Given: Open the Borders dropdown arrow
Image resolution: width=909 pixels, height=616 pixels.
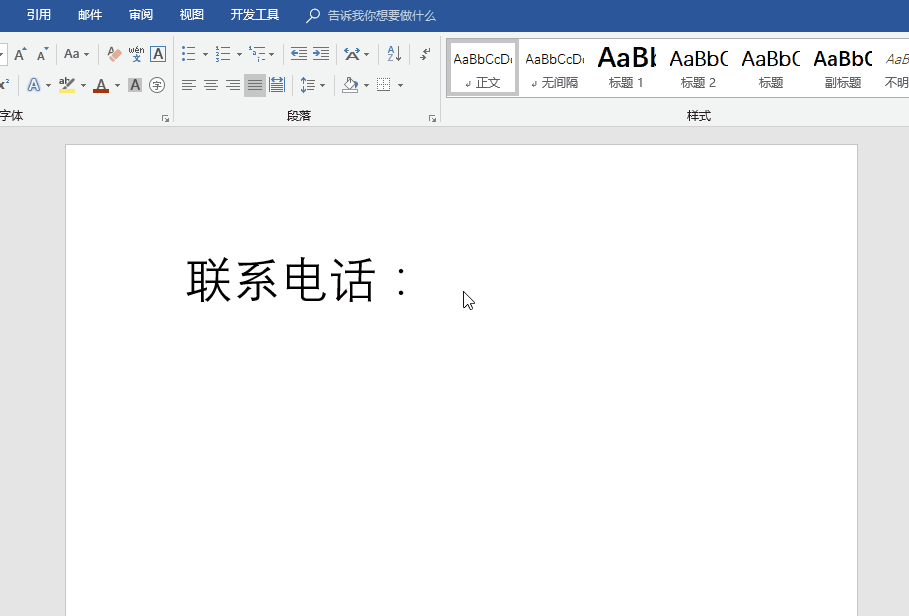Looking at the screenshot, I should point(400,86).
